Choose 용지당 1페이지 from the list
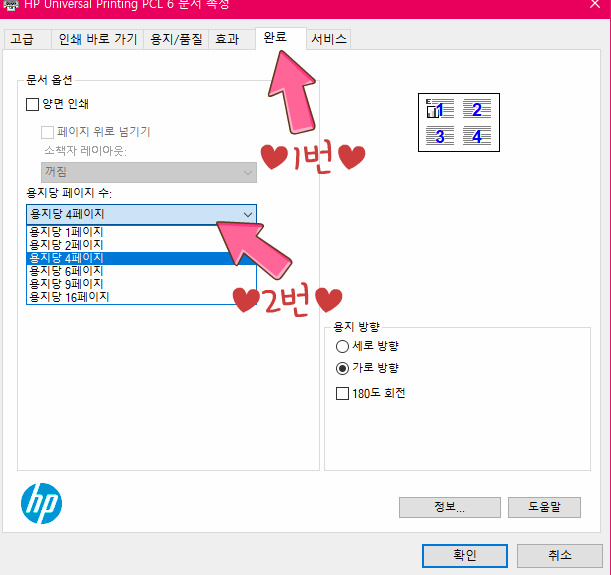The width and height of the screenshot is (611, 575). pos(141,232)
